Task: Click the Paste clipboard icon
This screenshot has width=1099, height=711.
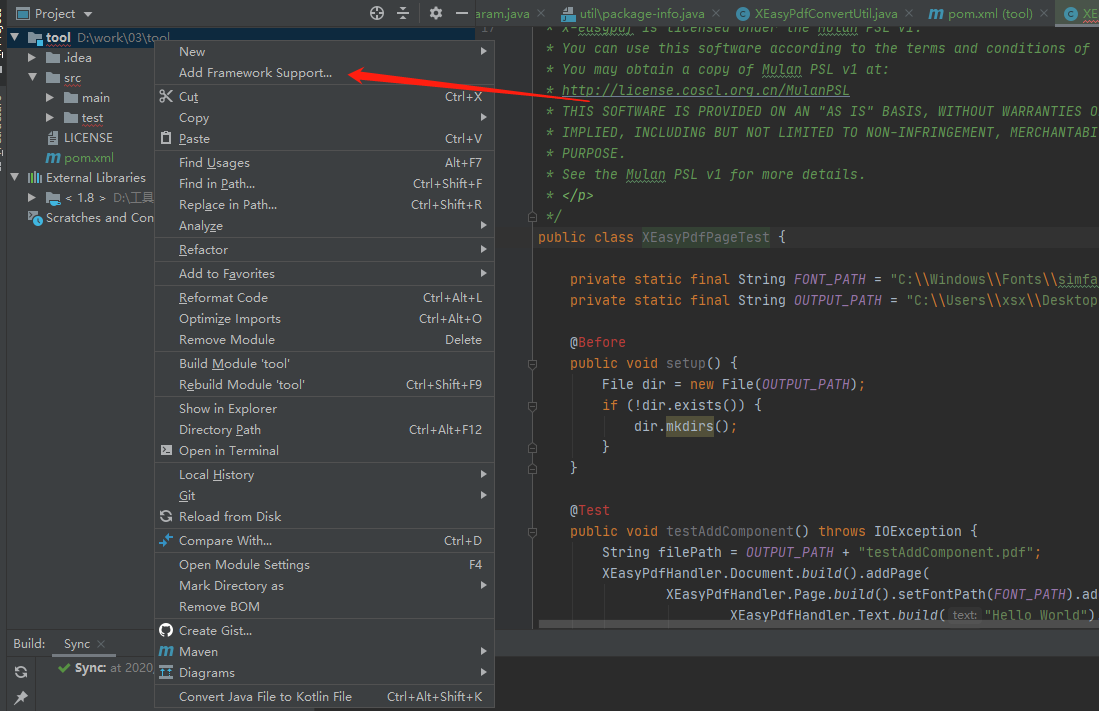Action: (166, 138)
